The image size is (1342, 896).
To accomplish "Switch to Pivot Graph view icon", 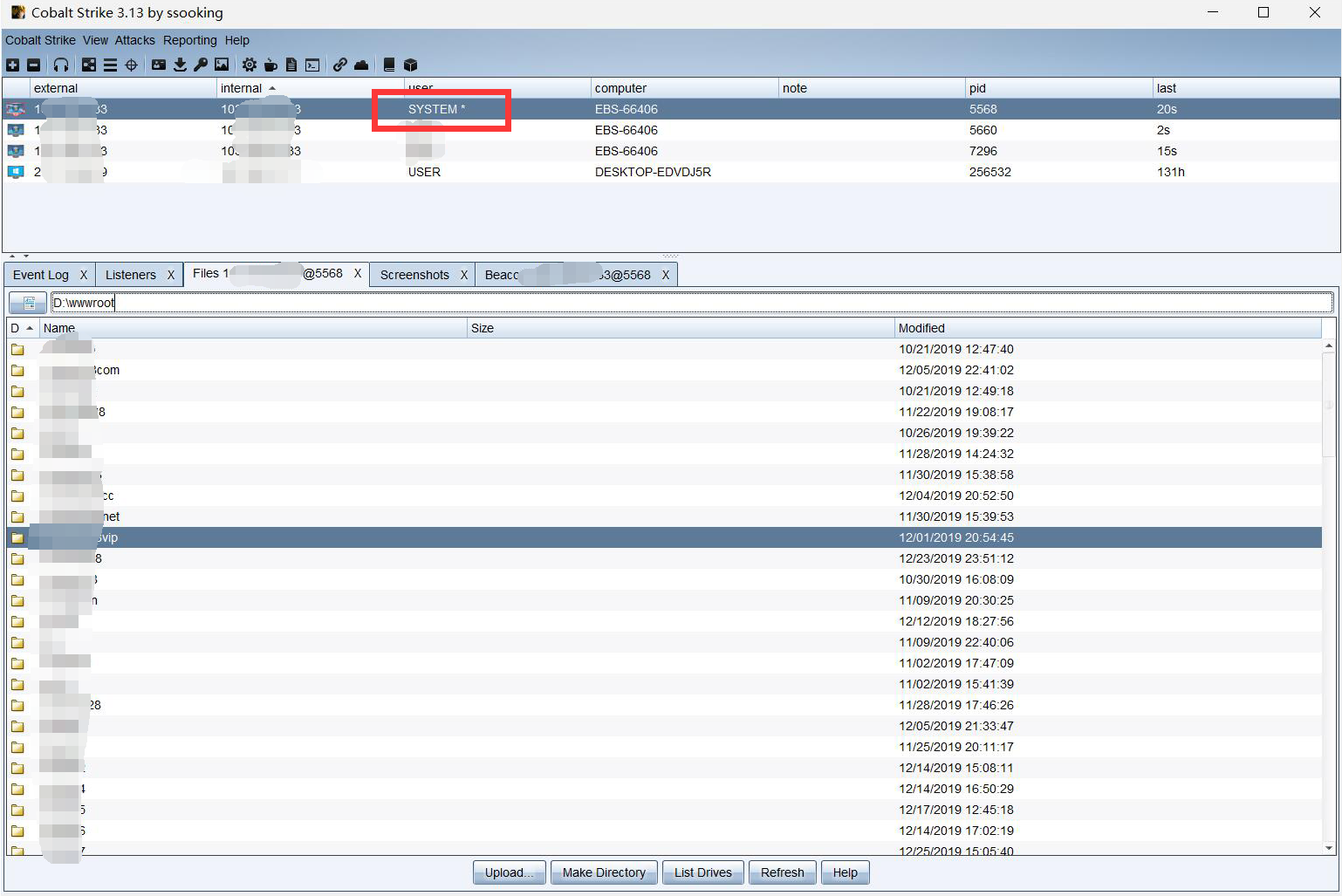I will pyautogui.click(x=89, y=65).
